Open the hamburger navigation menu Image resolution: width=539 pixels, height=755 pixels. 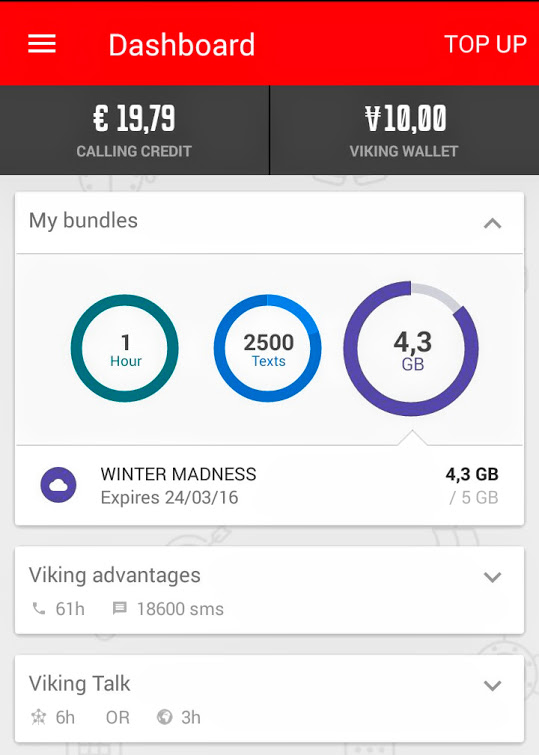(42, 44)
